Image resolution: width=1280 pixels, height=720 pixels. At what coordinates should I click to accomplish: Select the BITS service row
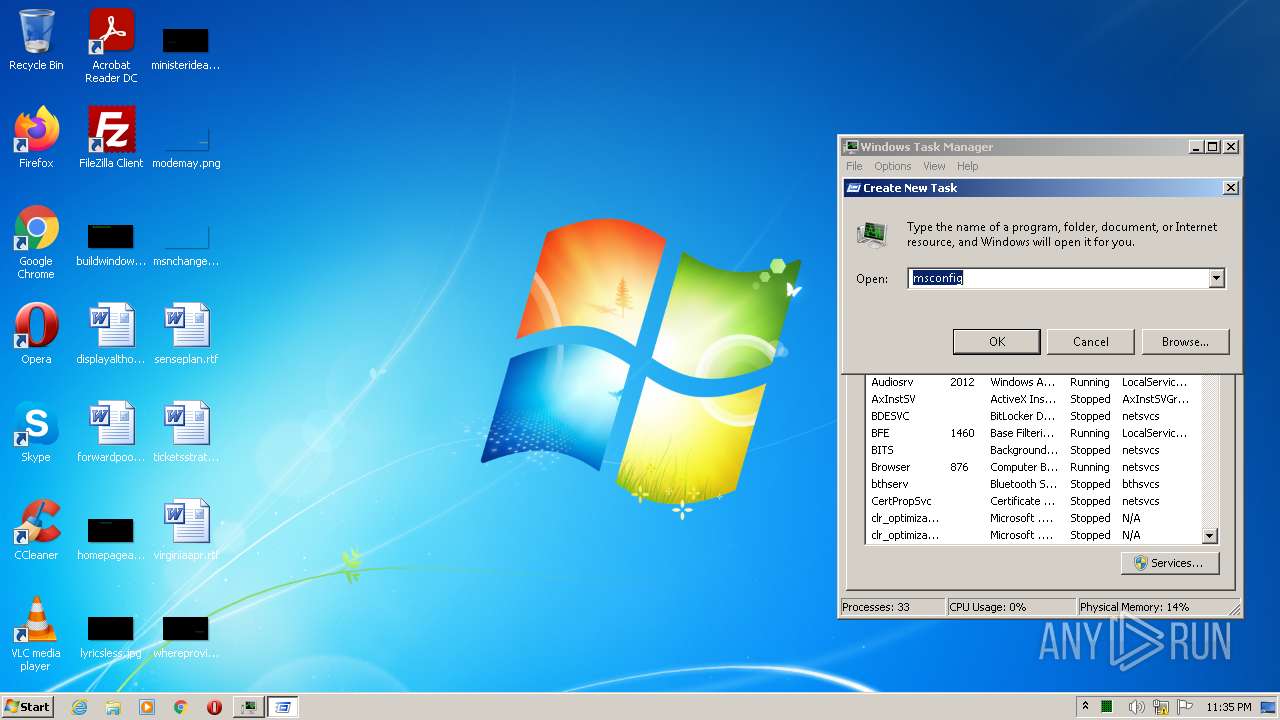(x=1034, y=450)
